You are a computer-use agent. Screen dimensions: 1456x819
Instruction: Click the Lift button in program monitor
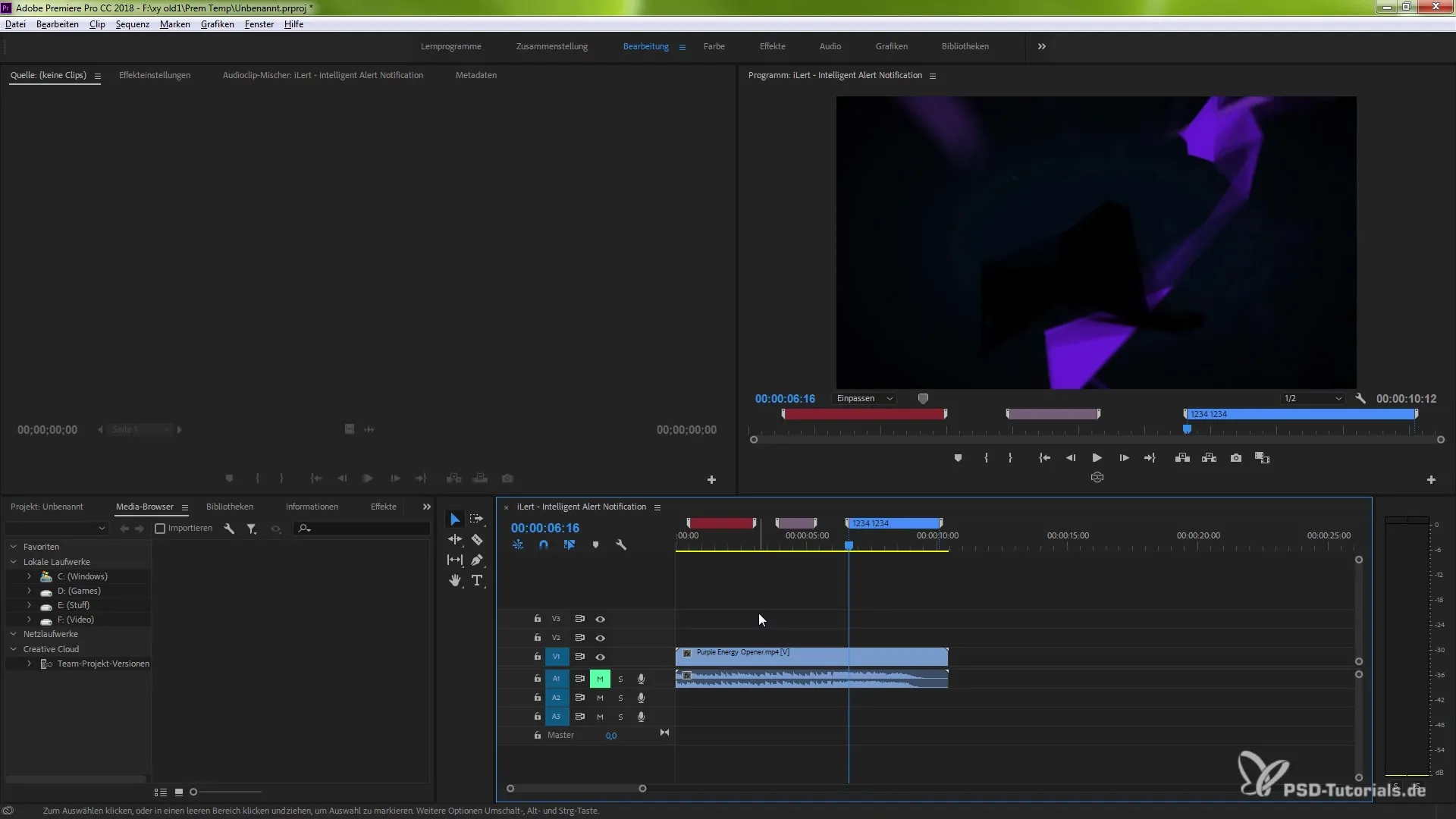click(1182, 458)
